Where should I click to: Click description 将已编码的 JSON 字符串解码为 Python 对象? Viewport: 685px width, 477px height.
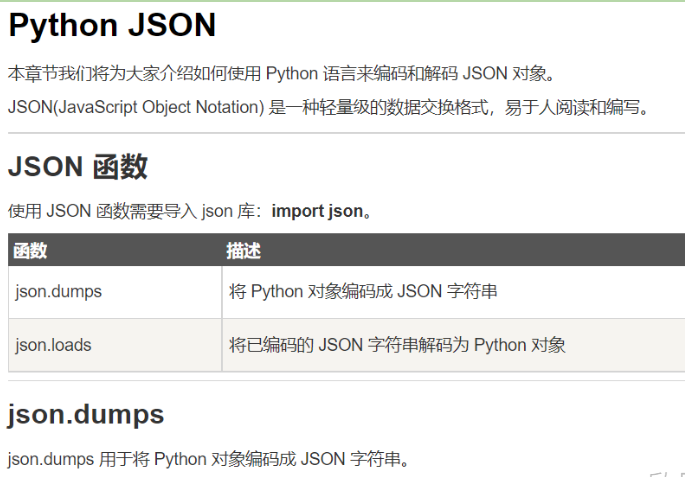click(x=397, y=345)
